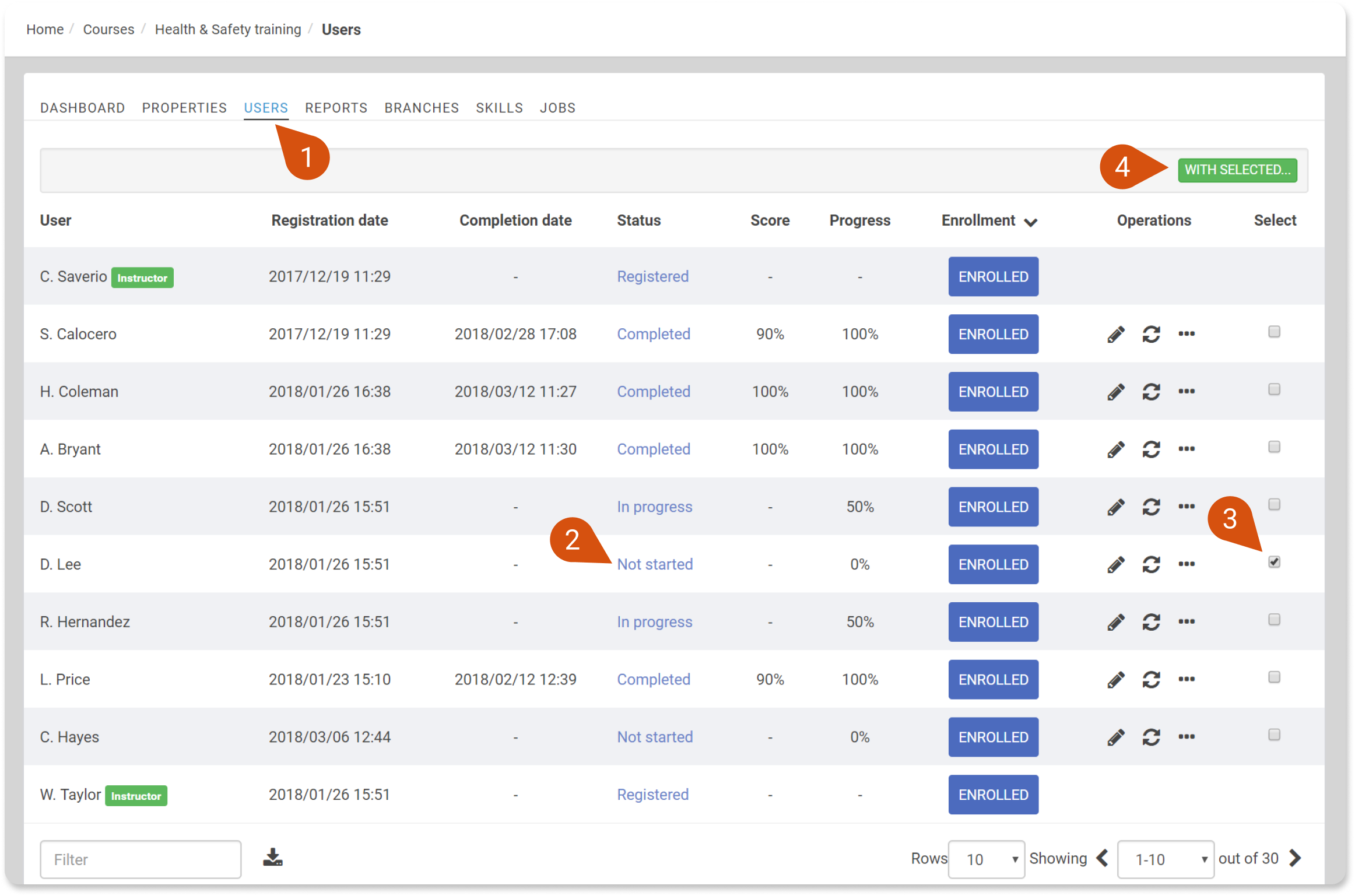1355x896 pixels.
Task: Open more options for D. Scott
Action: click(1186, 507)
